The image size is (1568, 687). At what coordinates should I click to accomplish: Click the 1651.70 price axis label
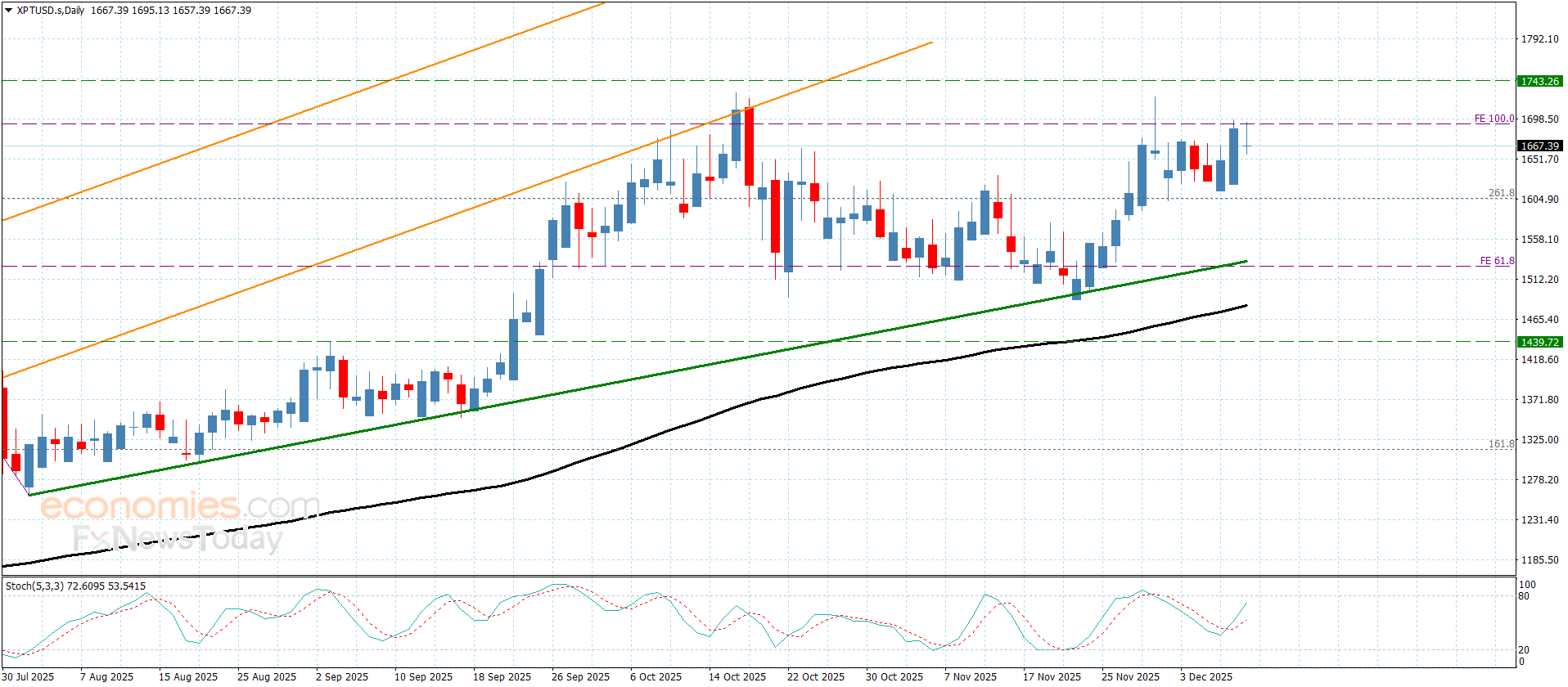[1539, 159]
